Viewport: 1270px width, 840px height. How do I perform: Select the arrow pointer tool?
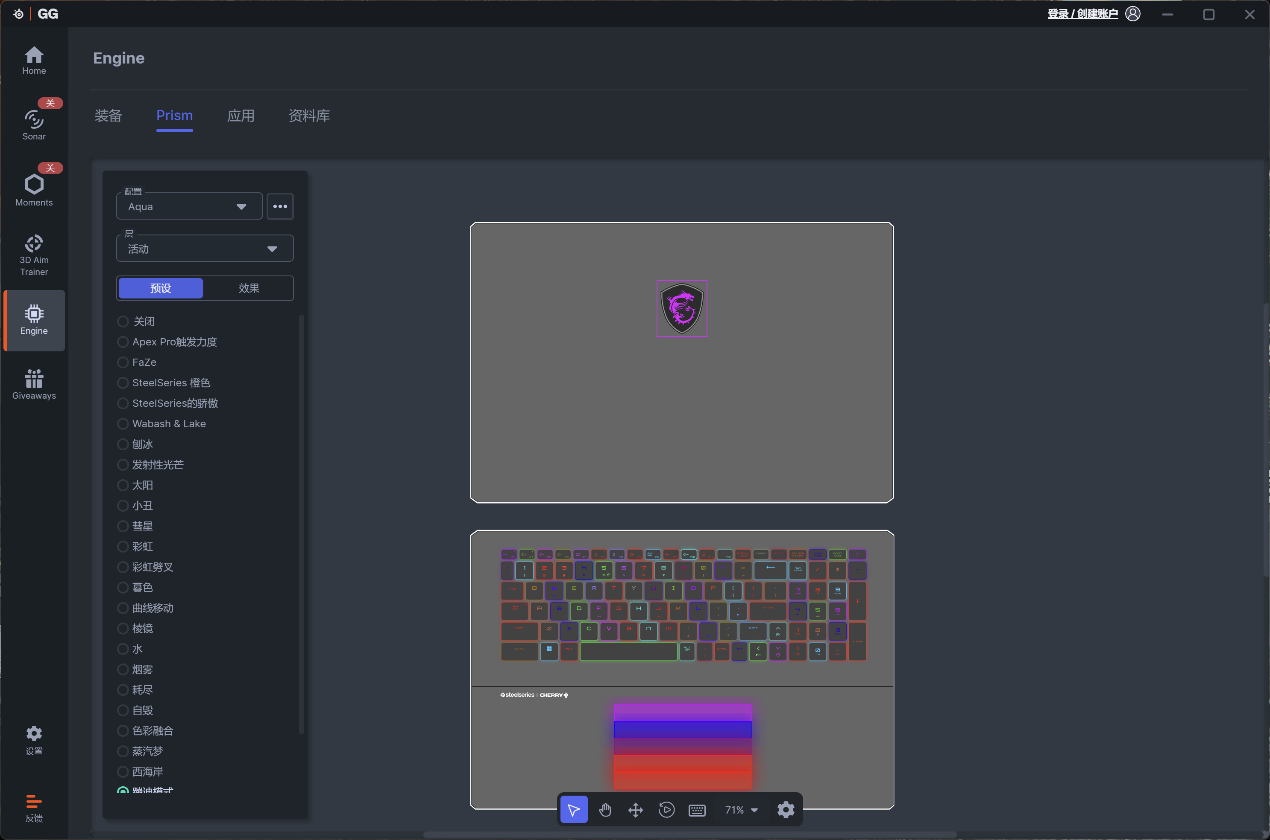click(x=574, y=810)
